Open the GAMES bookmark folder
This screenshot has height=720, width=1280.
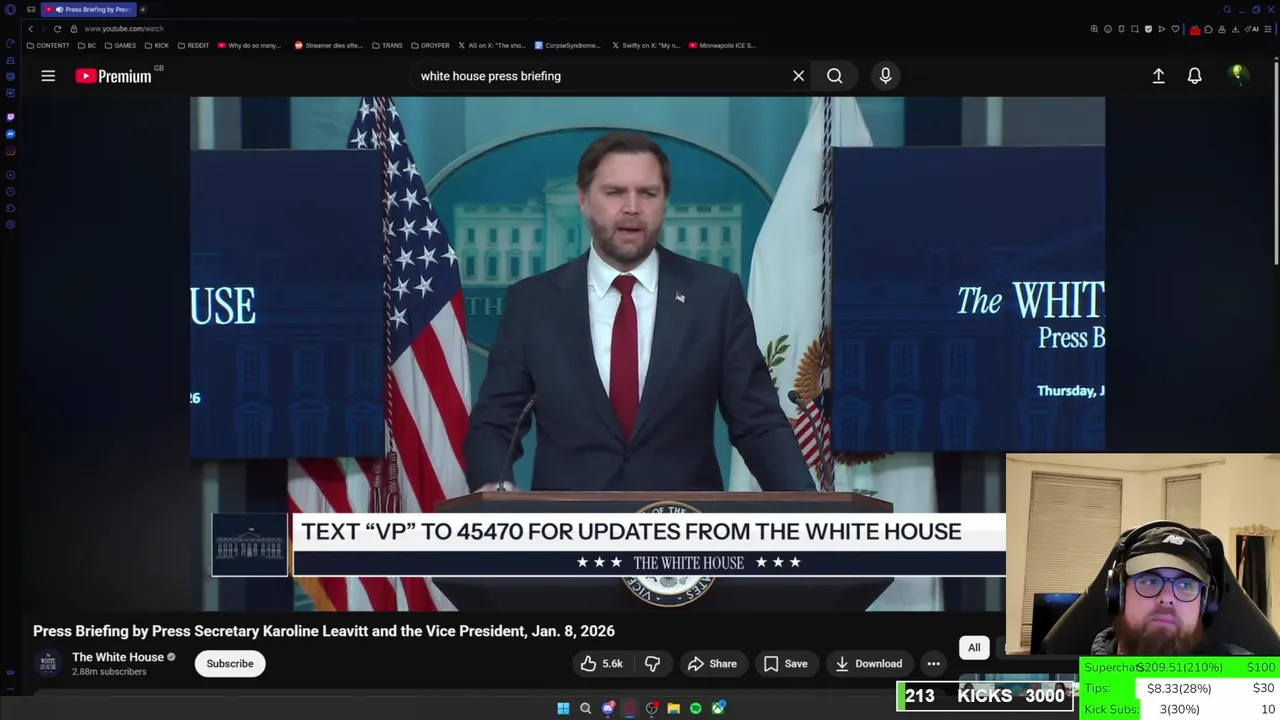pos(120,45)
